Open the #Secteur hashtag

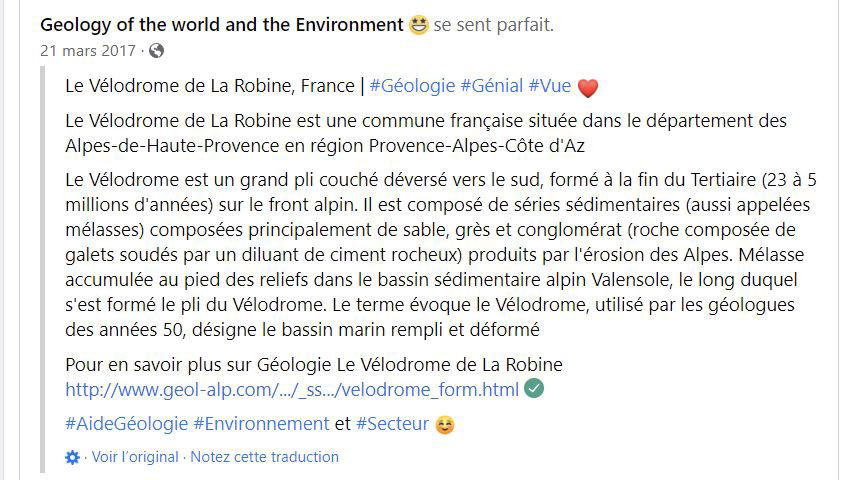392,424
